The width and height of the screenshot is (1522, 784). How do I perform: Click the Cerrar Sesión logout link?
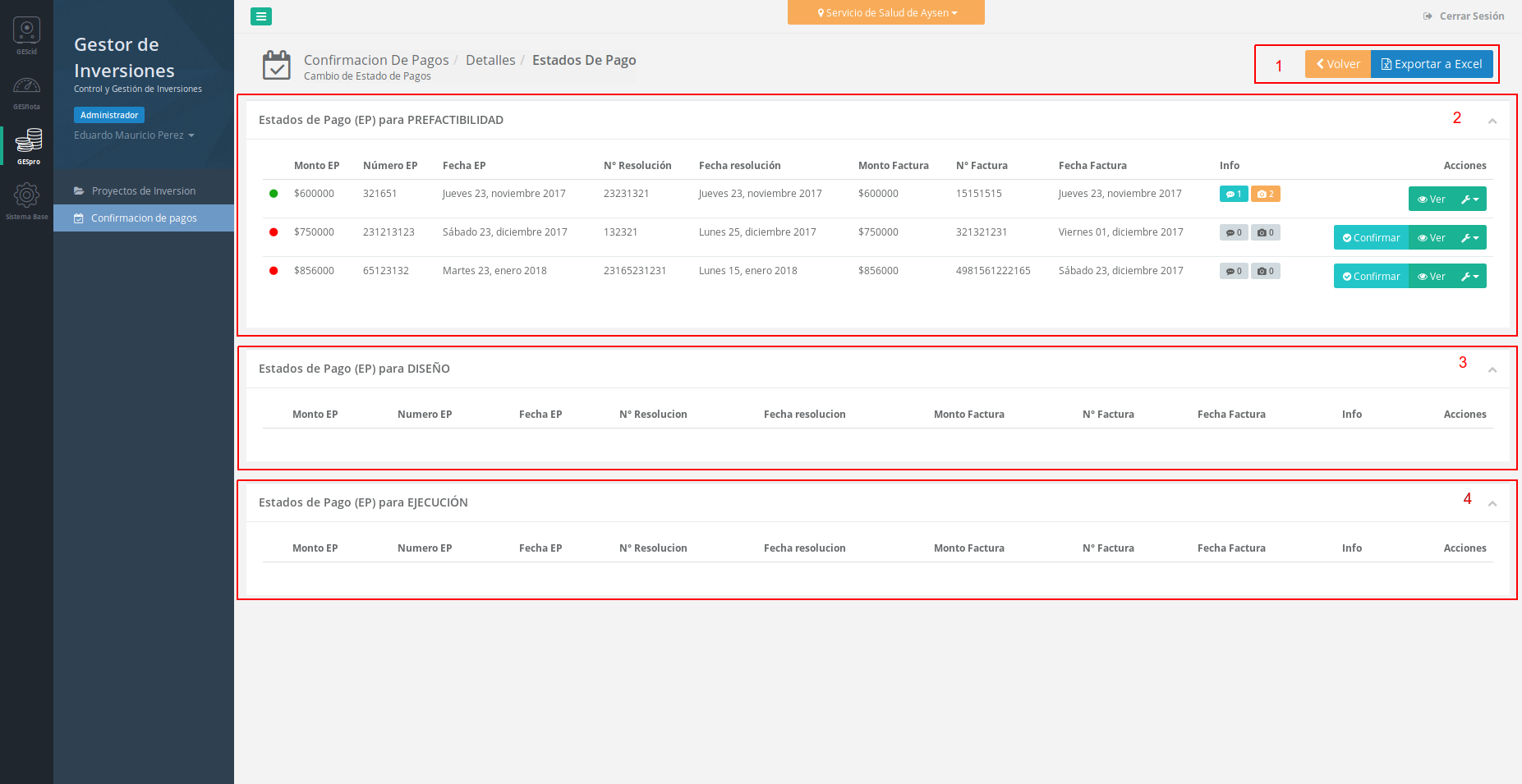tap(1464, 16)
